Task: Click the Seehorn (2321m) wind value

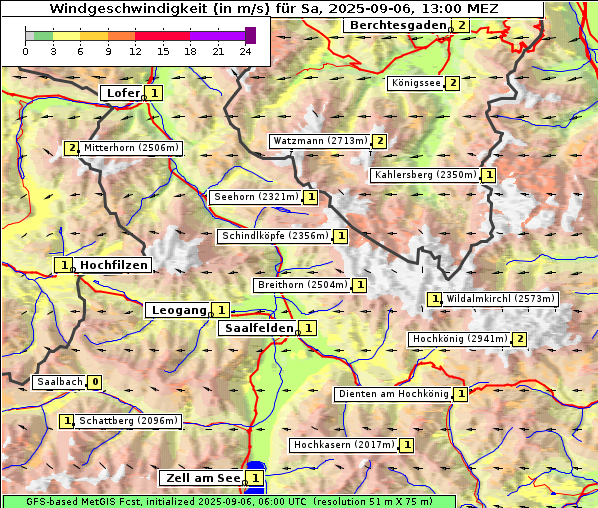Action: pos(311,197)
